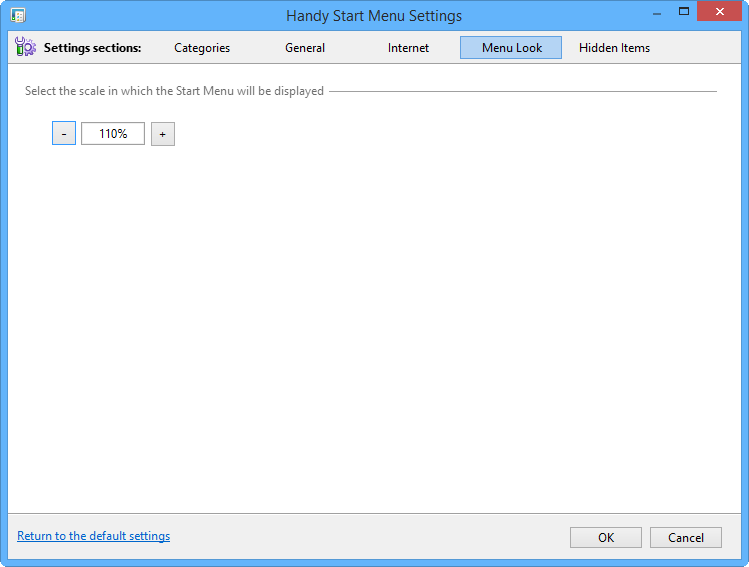749x567 pixels.
Task: Click the Handy Start Menu title bar icon
Action: [18, 15]
